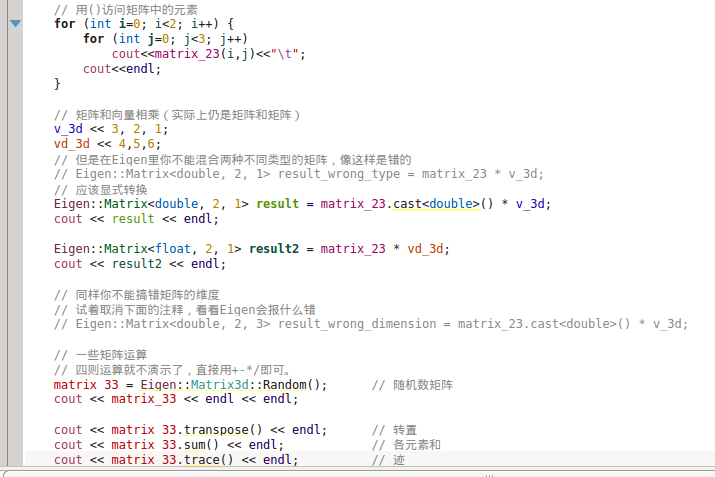Click 'Matrix3d' in the Random() line
The height and width of the screenshot is (477, 715).
[x=219, y=385]
